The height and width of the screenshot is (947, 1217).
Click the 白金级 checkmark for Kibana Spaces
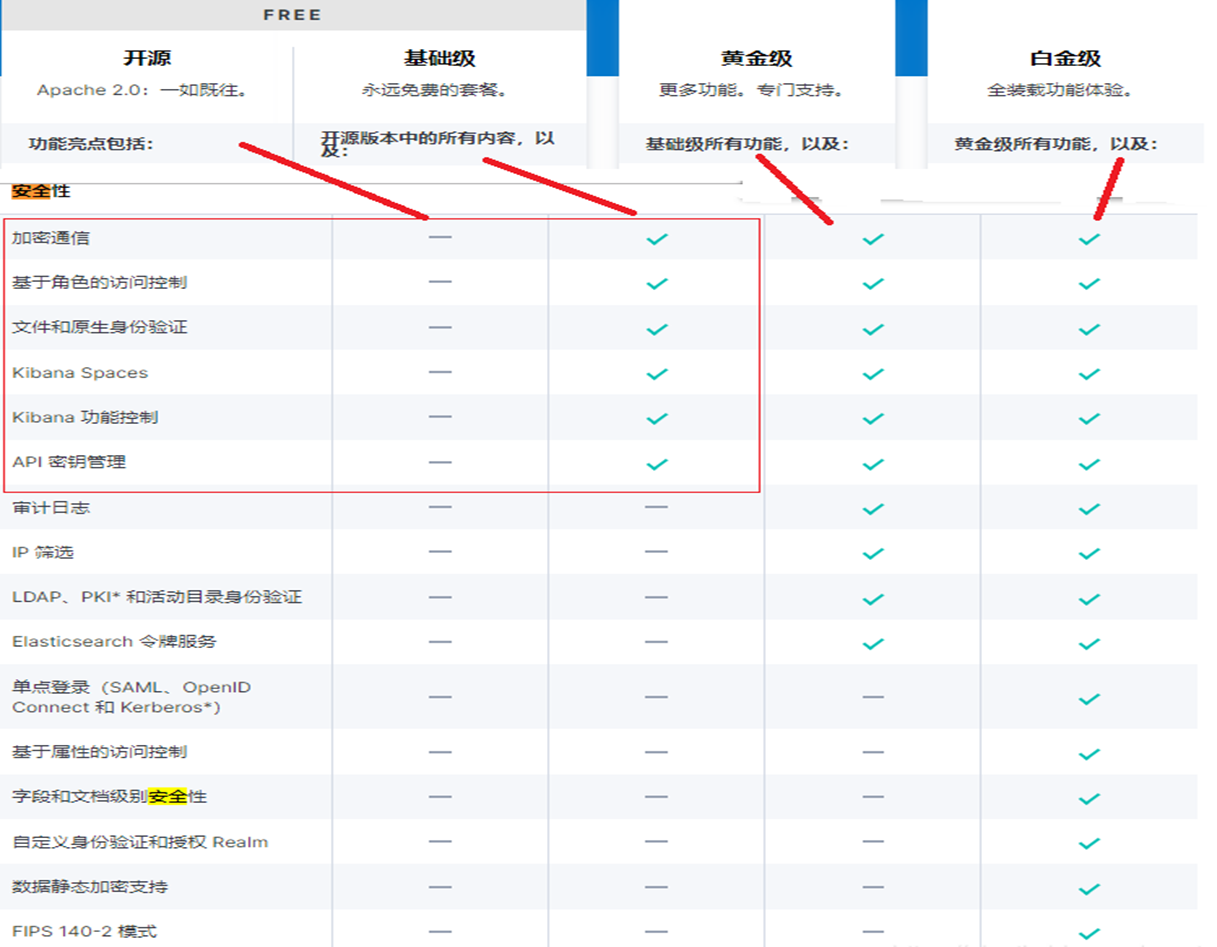coord(1089,374)
